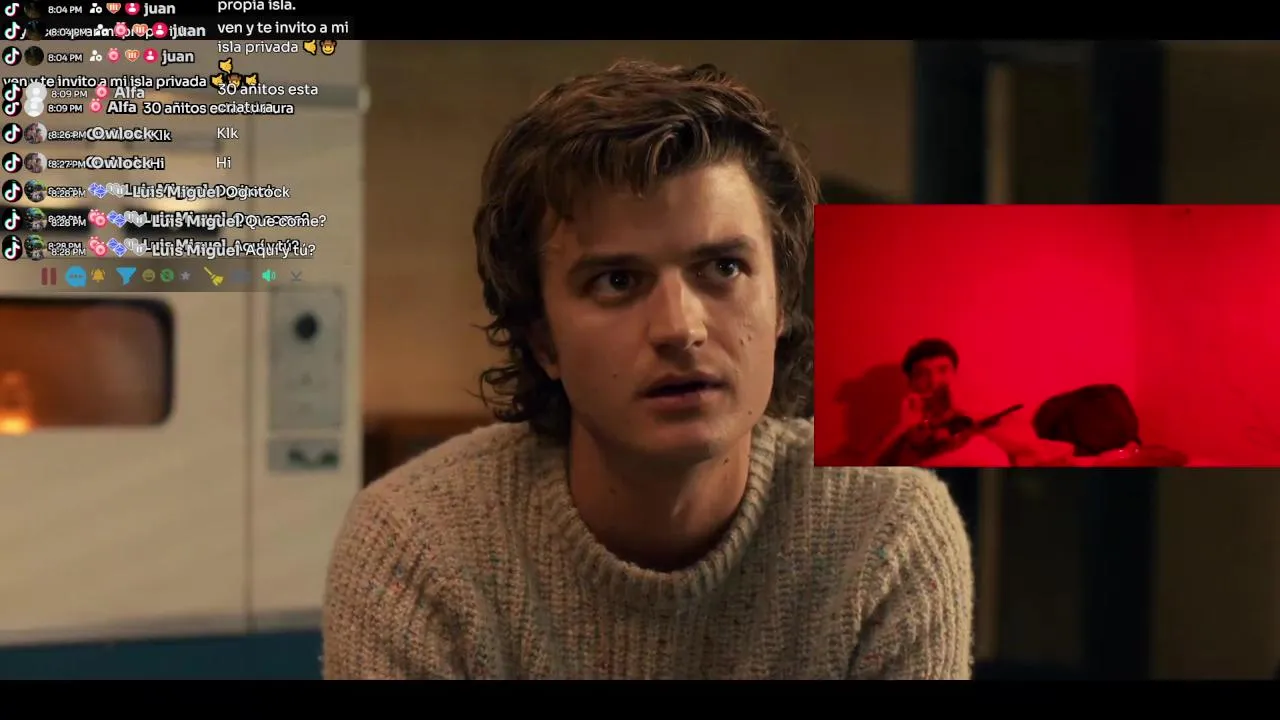Image resolution: width=1280 pixels, height=720 pixels.
Task: Toggle the notification bell in chat toolbar
Action: [99, 276]
